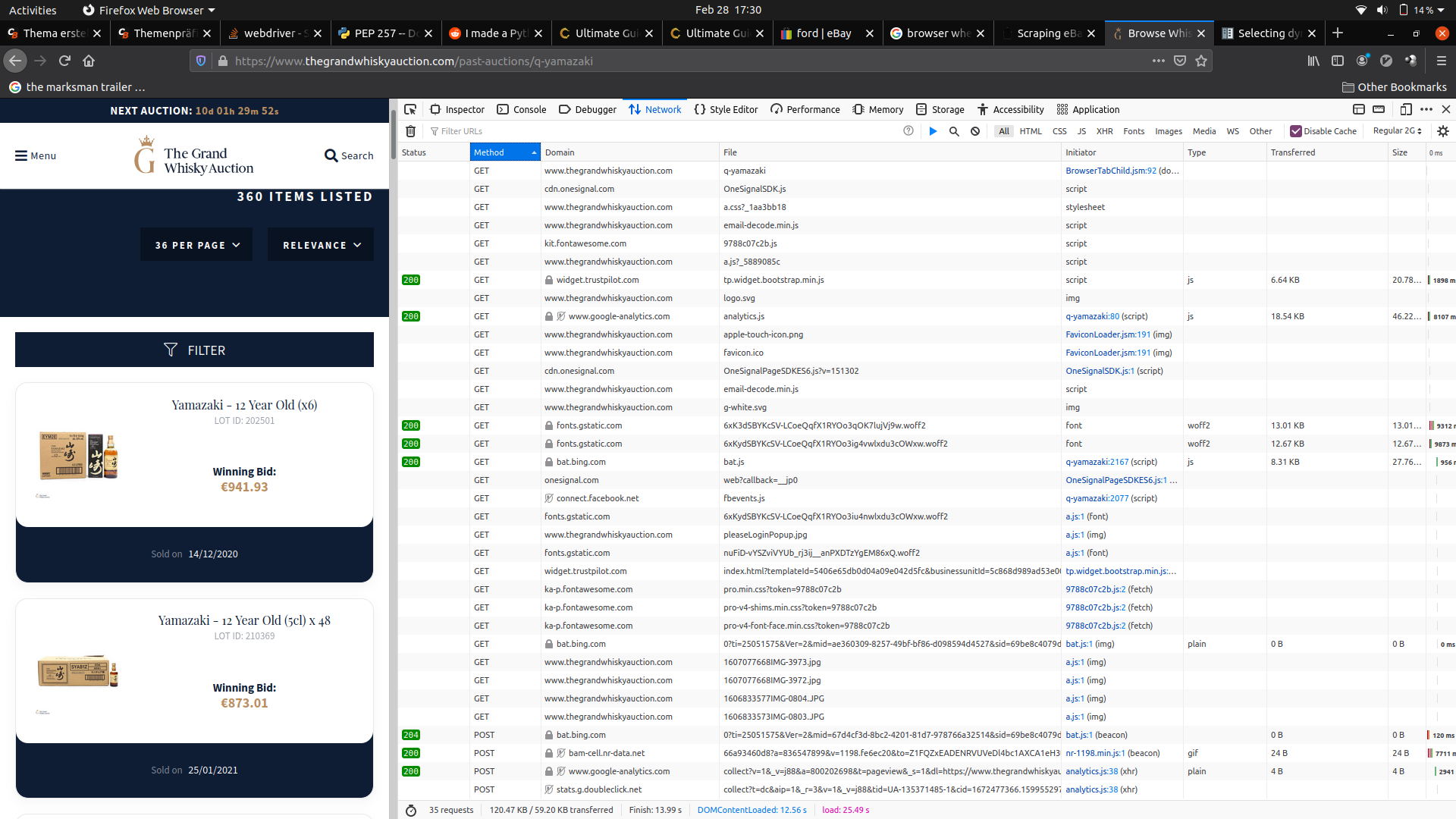Click the FILTER button
The height and width of the screenshot is (819, 1456).
pyautogui.click(x=194, y=350)
